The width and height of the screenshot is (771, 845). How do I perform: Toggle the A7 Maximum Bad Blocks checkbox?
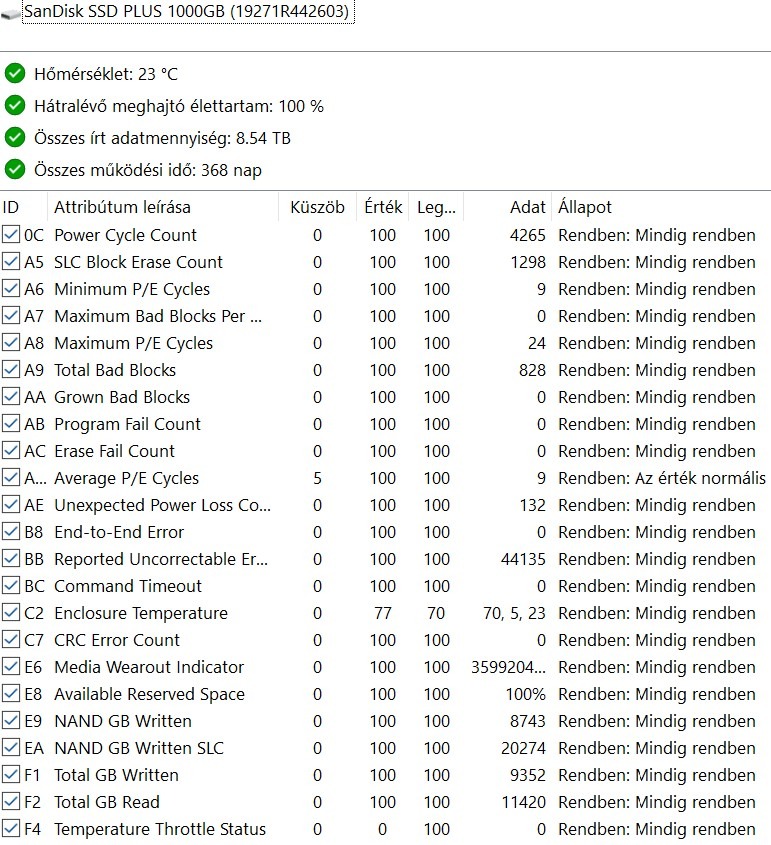coord(11,316)
